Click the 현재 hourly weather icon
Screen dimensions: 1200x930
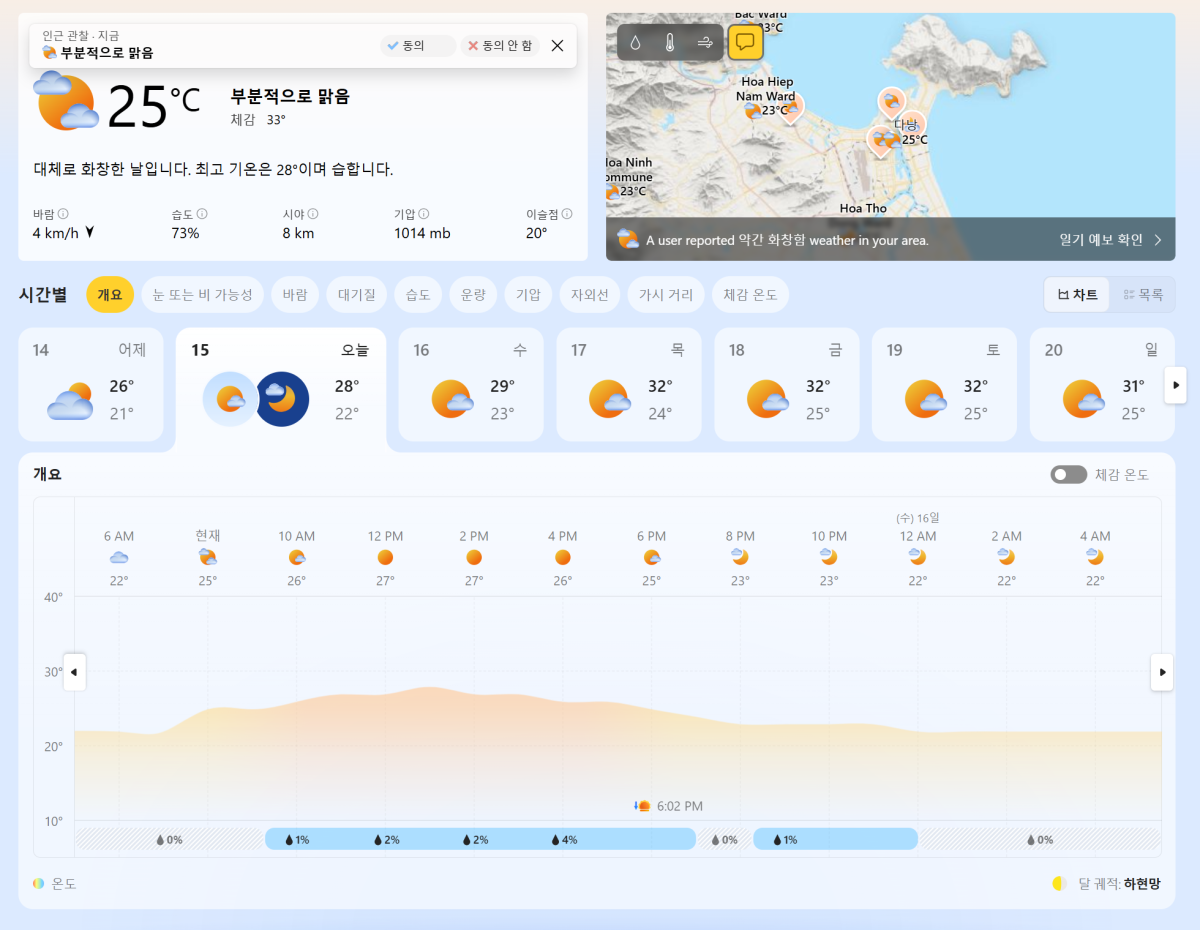pyautogui.click(x=208, y=557)
